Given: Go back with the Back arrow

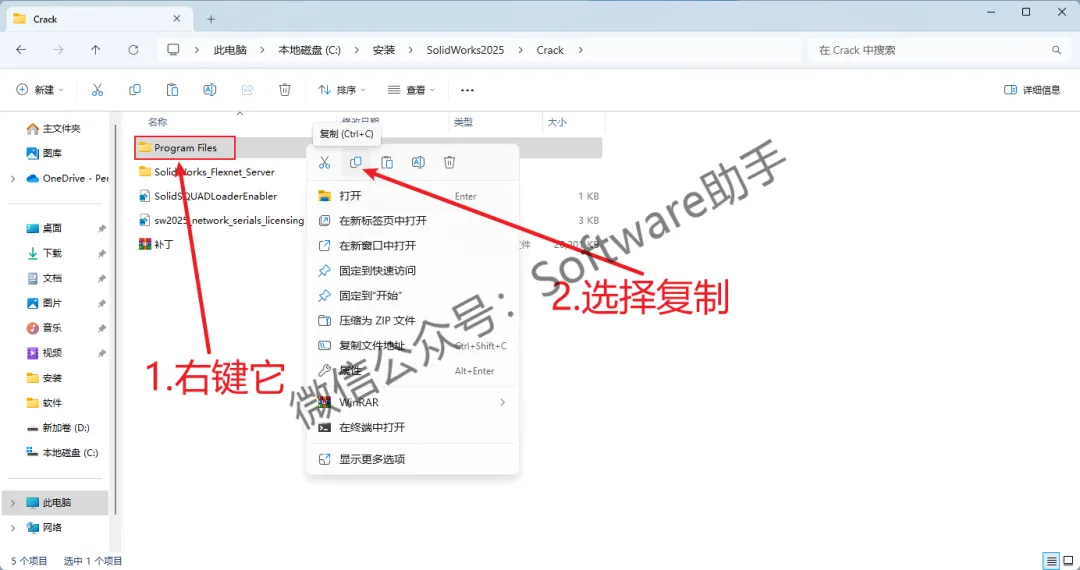Looking at the screenshot, I should pyautogui.click(x=21, y=50).
